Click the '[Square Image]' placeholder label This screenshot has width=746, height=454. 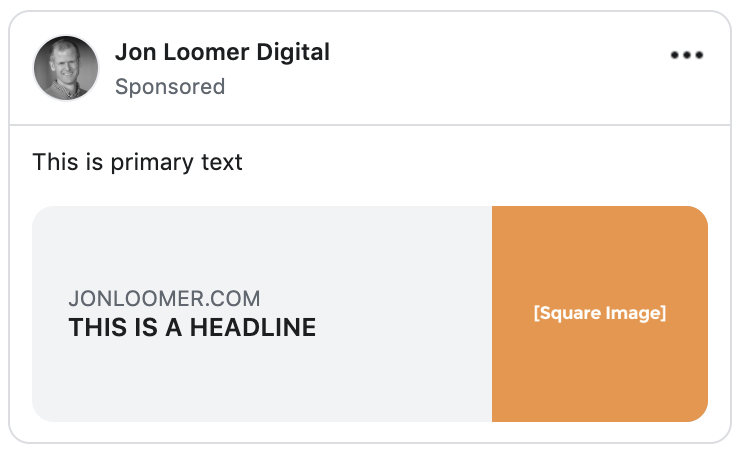tap(599, 313)
